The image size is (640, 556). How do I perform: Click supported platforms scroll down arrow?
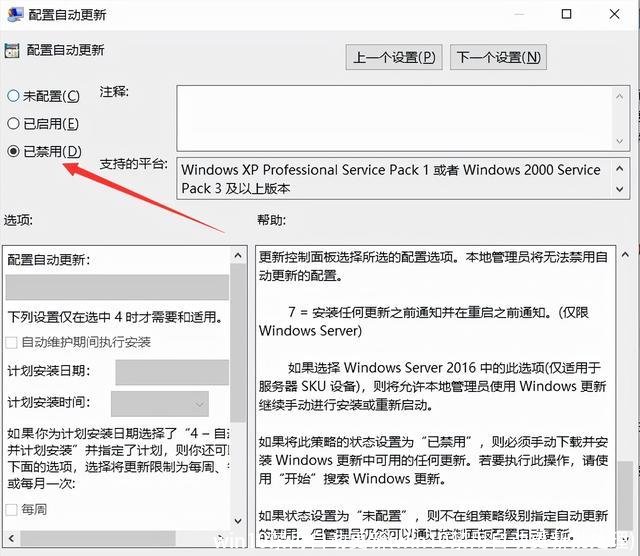tap(620, 189)
